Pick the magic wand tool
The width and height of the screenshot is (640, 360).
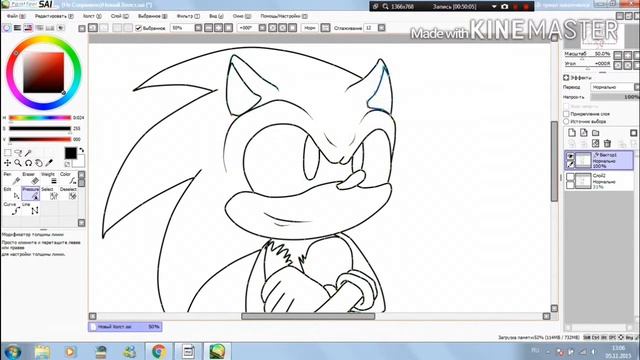[x=28, y=153]
